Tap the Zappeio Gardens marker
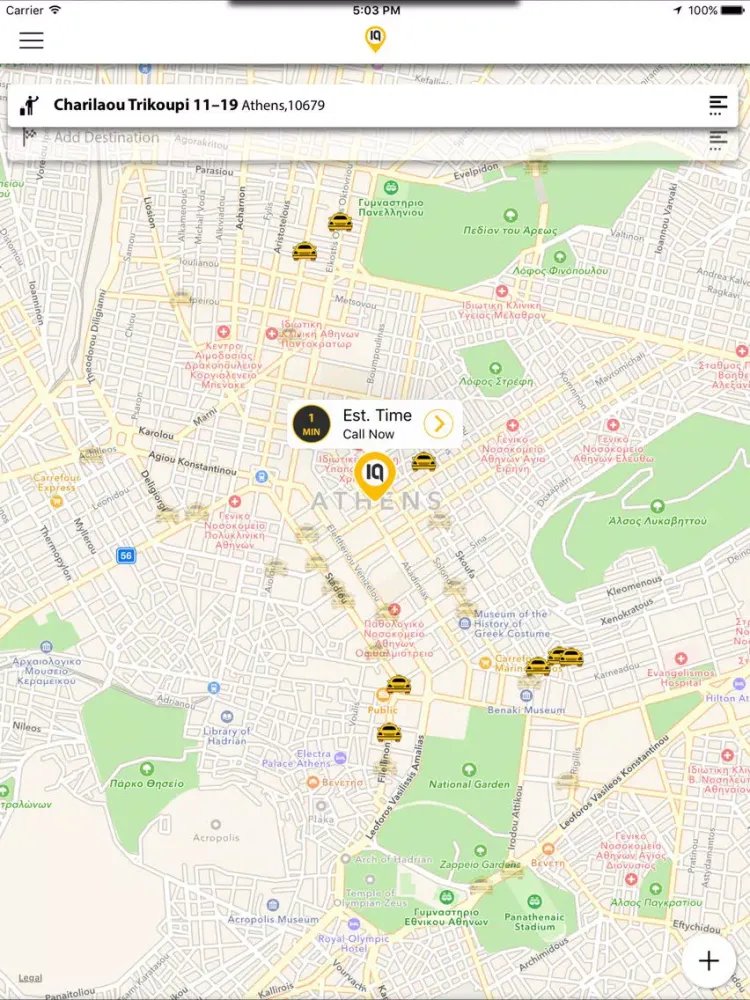This screenshot has height=1000, width=750. 481,851
